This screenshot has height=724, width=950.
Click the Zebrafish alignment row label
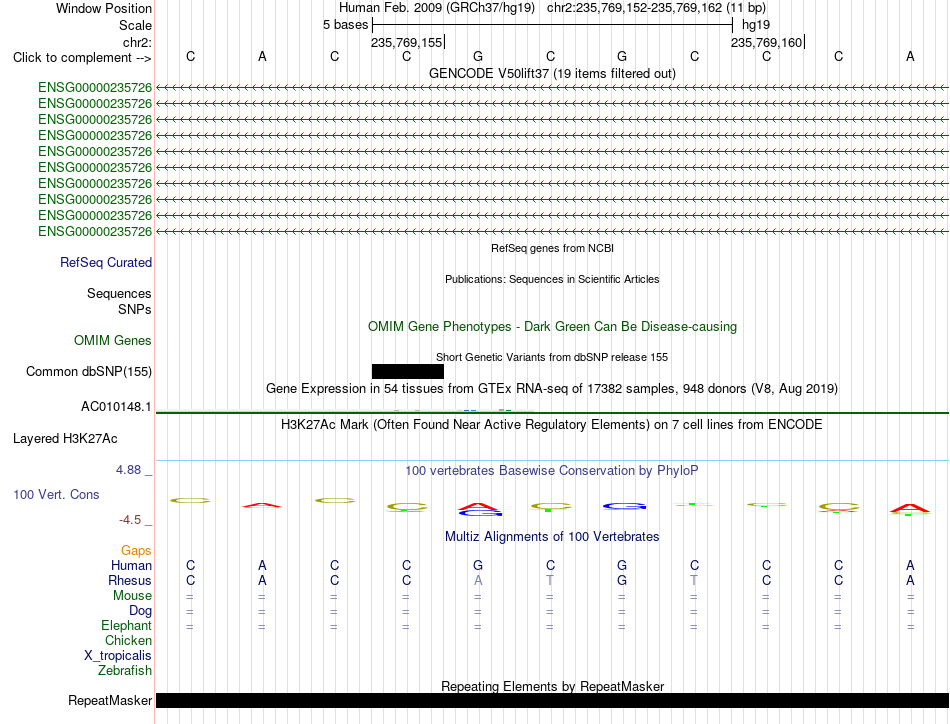125,671
